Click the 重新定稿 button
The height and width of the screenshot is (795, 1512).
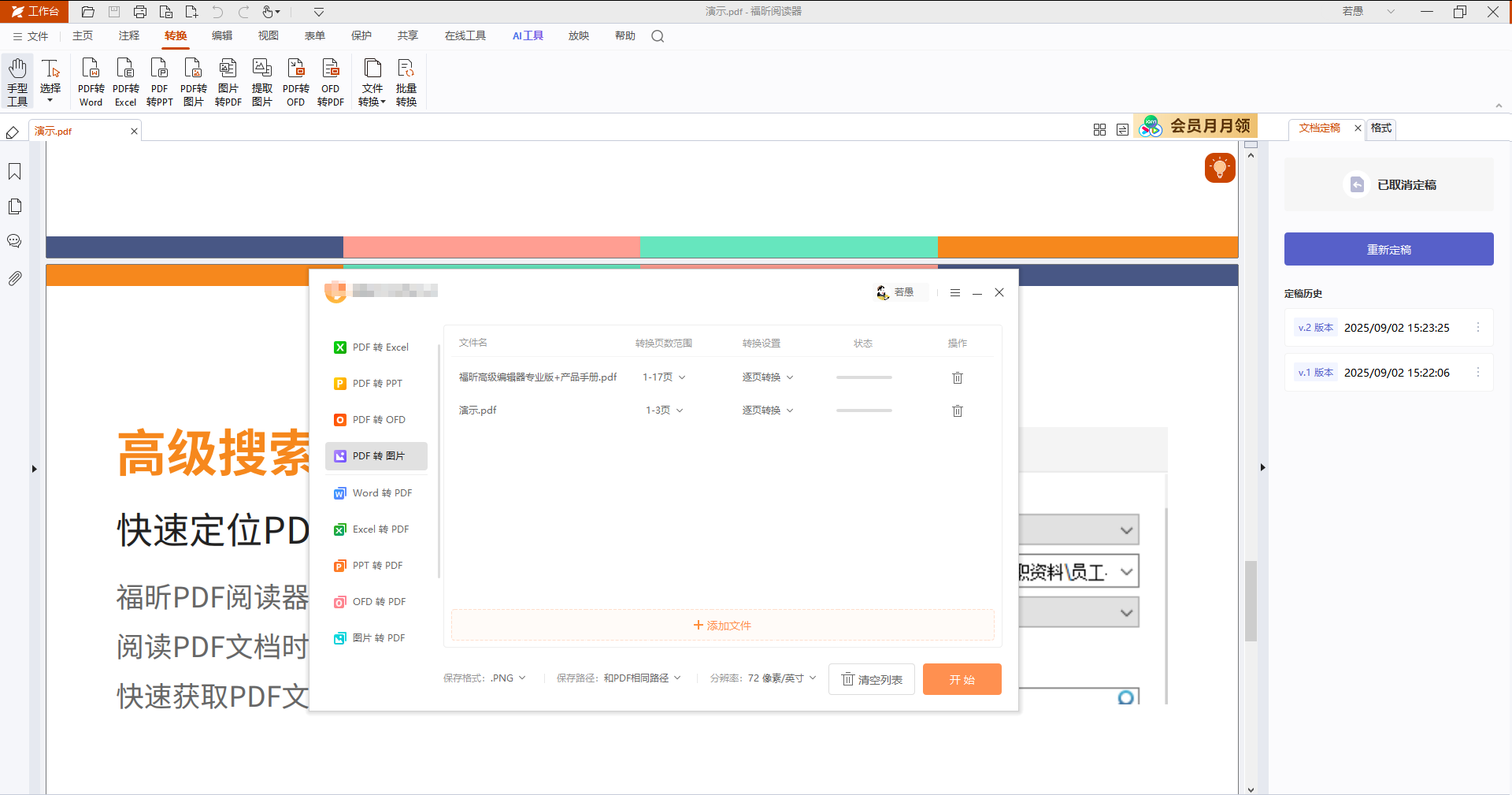point(1388,249)
